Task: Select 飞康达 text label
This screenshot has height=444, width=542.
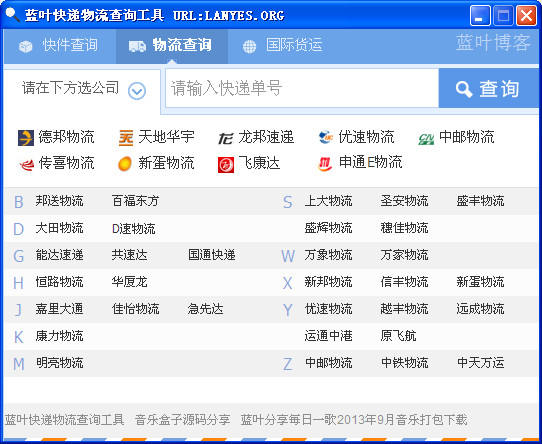Action: coord(259,163)
